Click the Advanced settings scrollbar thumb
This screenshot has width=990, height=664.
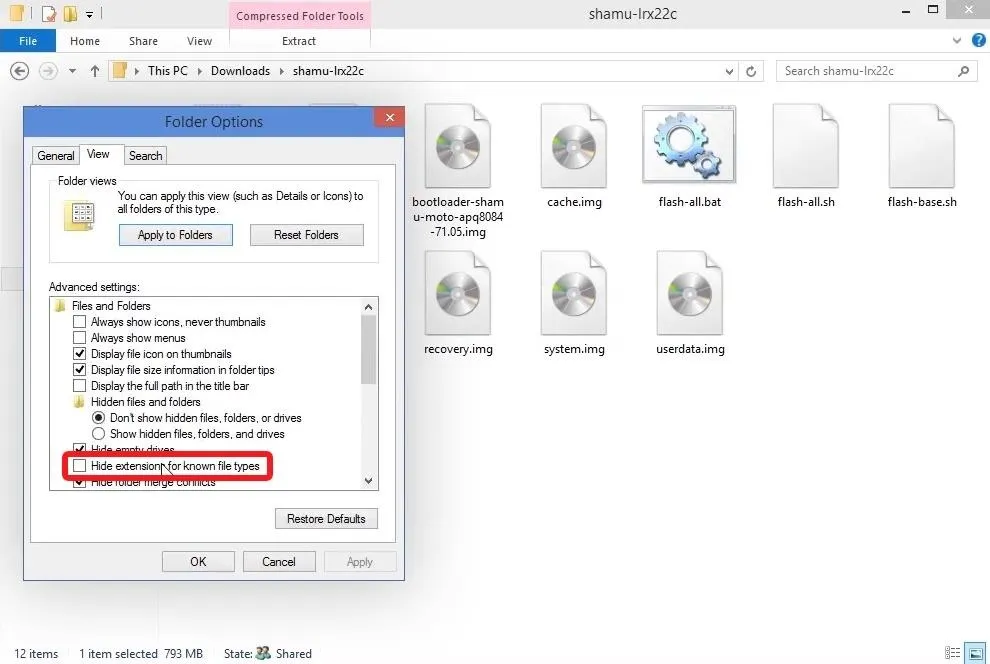pyautogui.click(x=369, y=349)
